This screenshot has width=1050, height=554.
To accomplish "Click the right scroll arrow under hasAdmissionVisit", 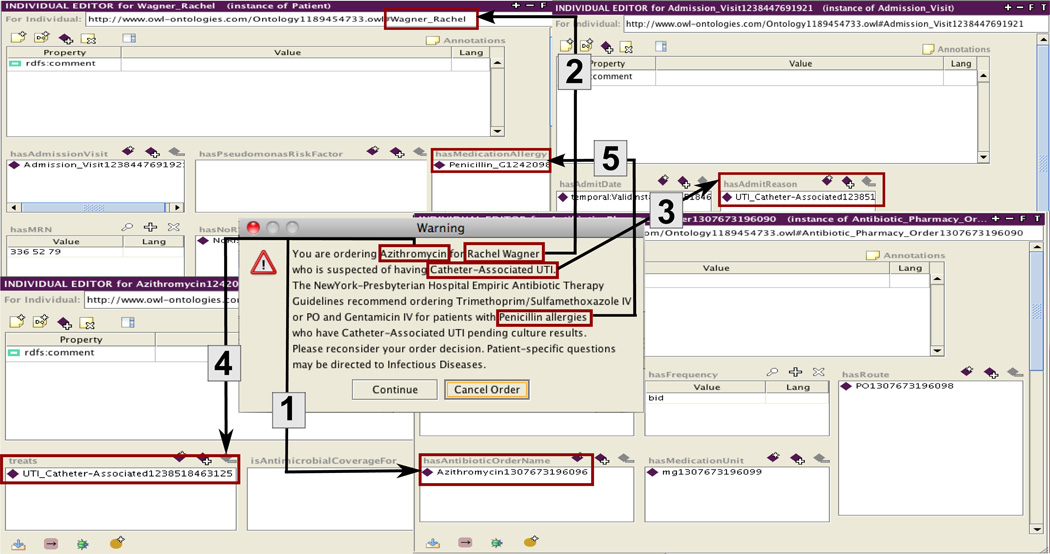I will pos(178,208).
